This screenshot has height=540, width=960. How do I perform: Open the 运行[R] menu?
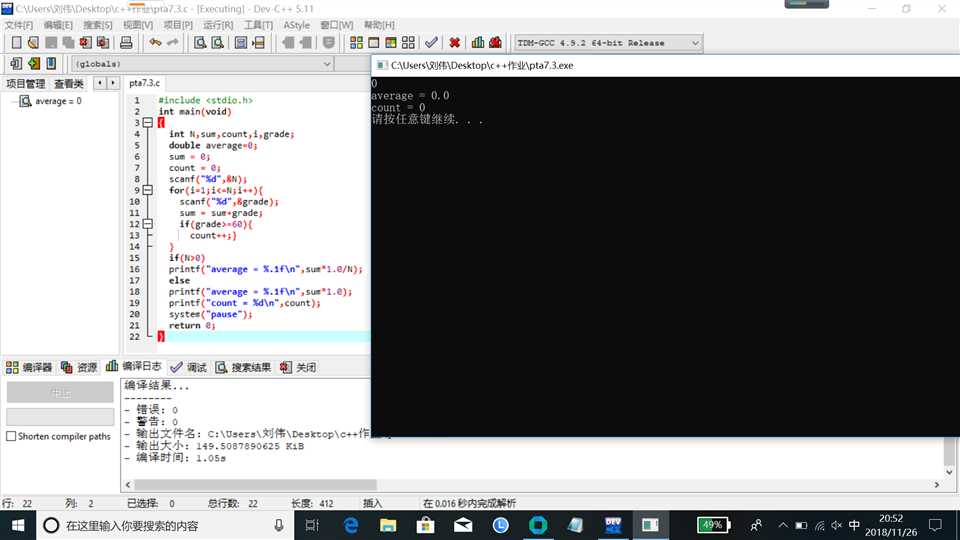click(x=218, y=25)
